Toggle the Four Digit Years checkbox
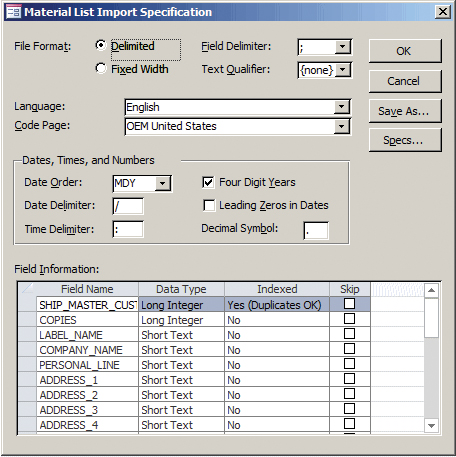Screen dimensions: 456x457 tap(208, 183)
